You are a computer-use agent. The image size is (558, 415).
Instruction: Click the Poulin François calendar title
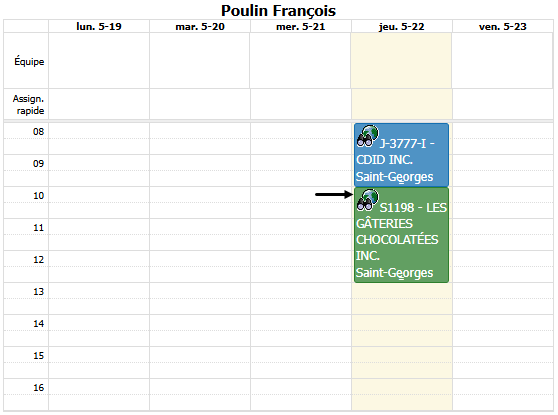pos(278,11)
